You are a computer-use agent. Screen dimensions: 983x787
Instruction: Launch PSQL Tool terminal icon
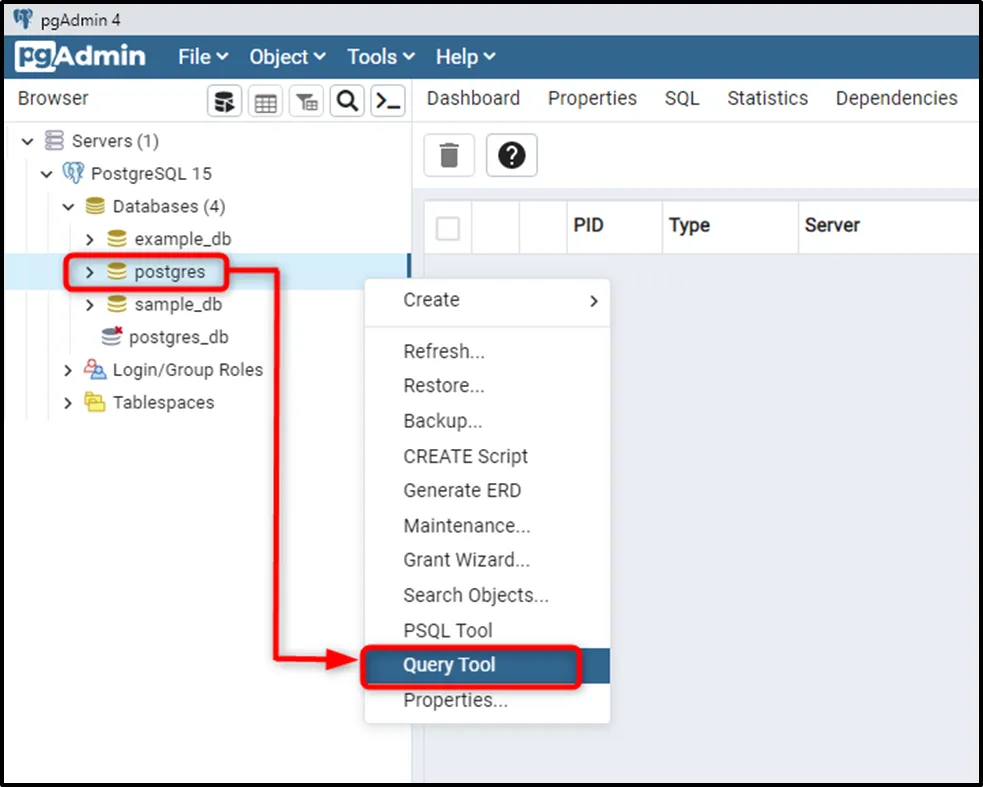[x=388, y=101]
